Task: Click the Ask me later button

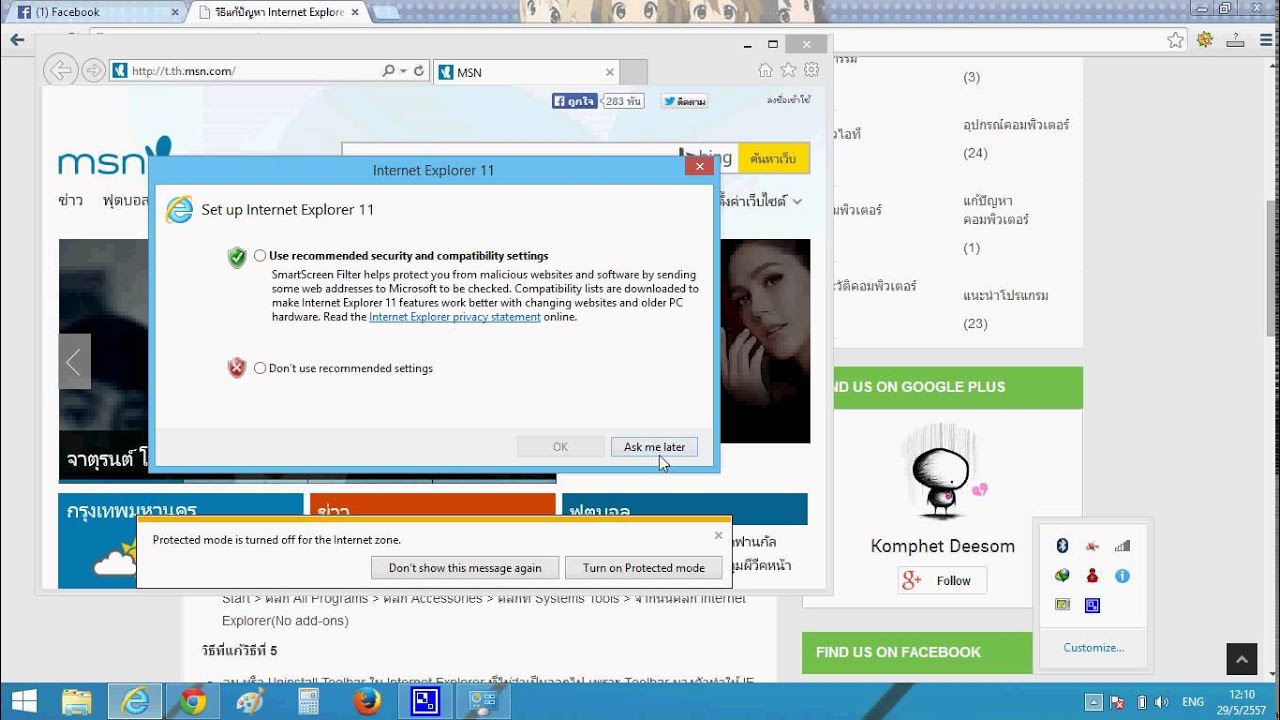Action: click(x=654, y=447)
